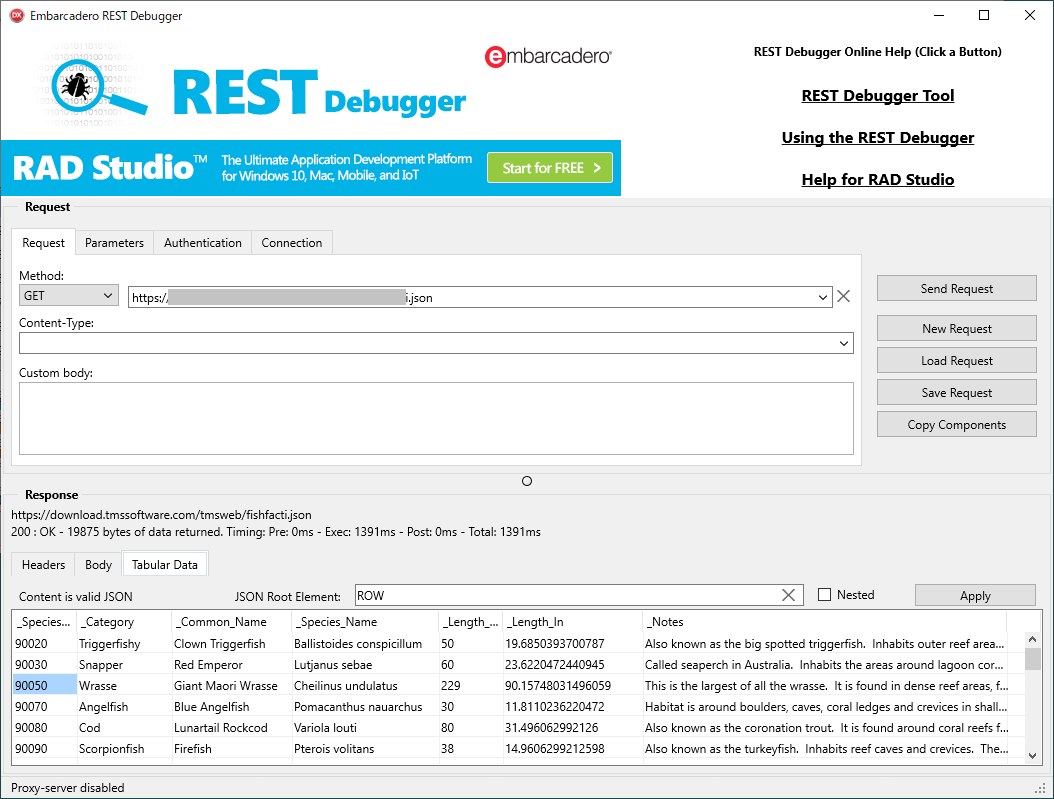
Task: Select the Tabular Data tab
Action: [x=165, y=564]
